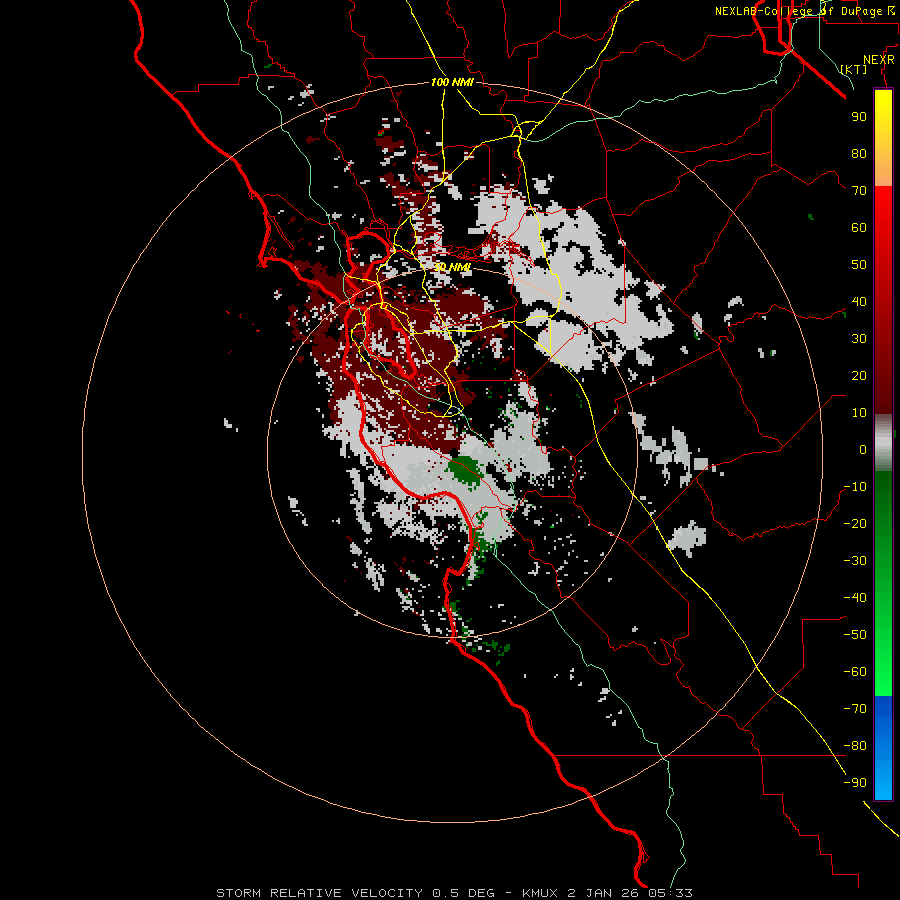Click the 20 value on the velocity scale
Screen dimensions: 900x900
(859, 376)
